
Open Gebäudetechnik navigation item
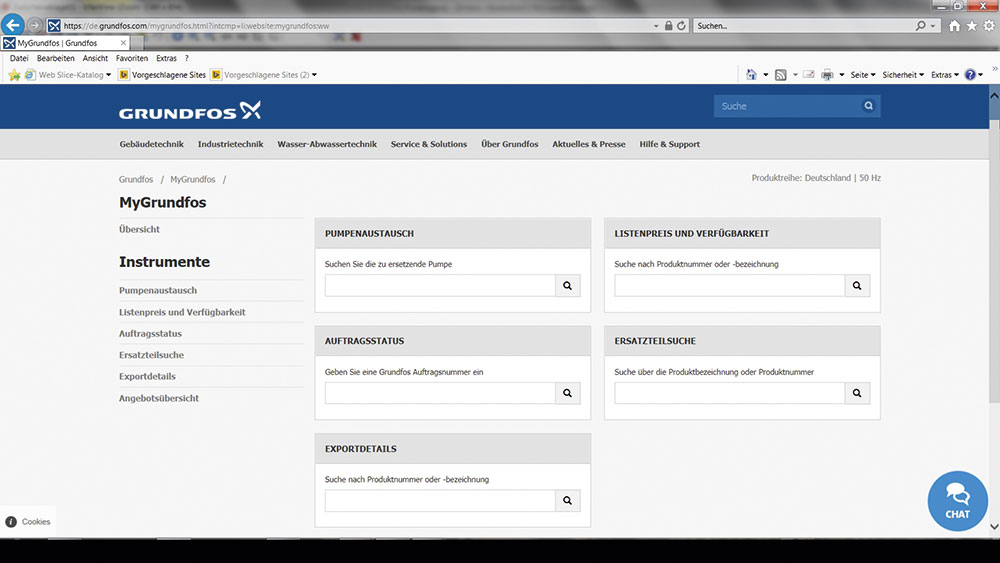click(x=151, y=144)
